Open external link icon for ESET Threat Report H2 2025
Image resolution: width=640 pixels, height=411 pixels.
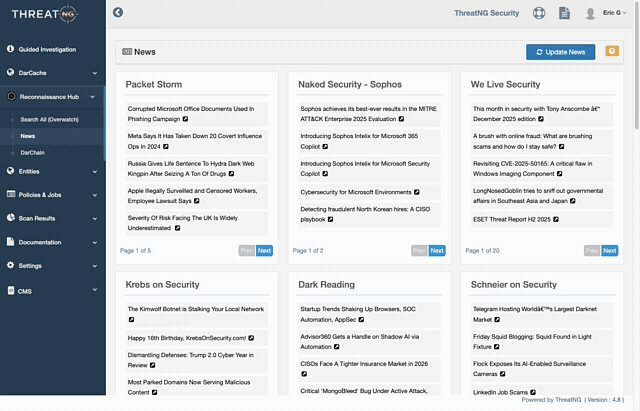(x=556, y=219)
